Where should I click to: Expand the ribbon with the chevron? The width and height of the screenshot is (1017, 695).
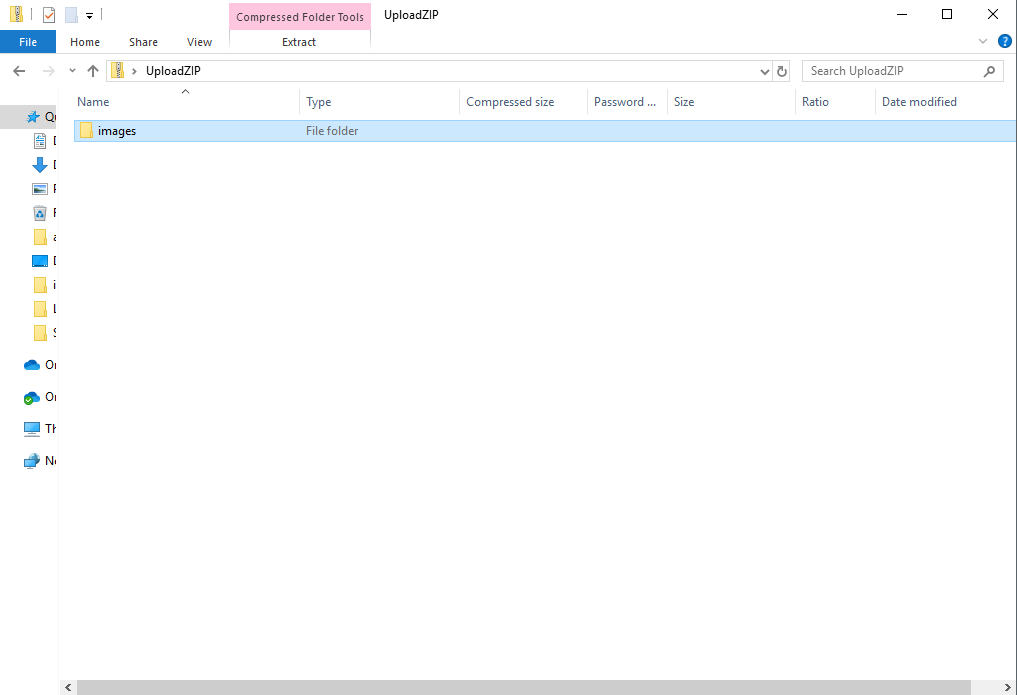(x=983, y=41)
